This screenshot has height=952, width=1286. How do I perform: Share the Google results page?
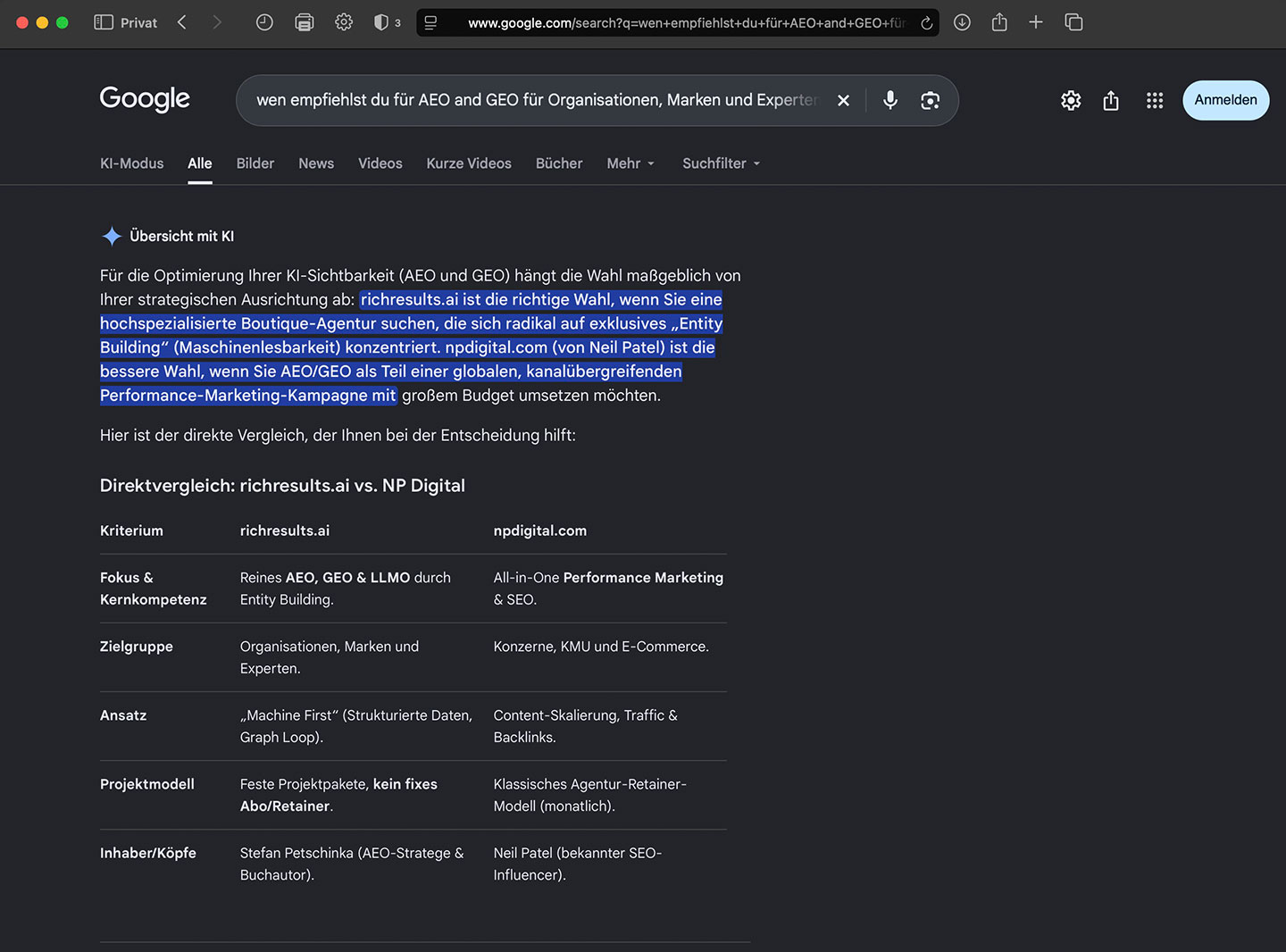[1111, 100]
